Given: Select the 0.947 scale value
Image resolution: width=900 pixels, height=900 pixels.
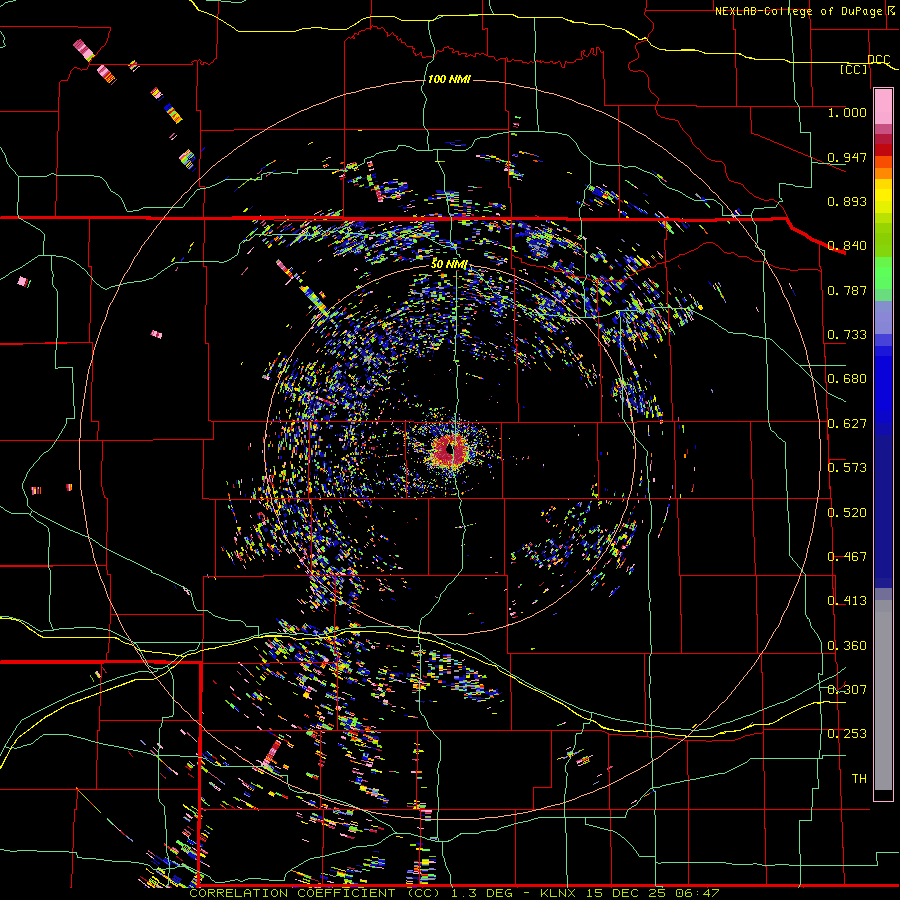Looking at the screenshot, I should tap(847, 157).
